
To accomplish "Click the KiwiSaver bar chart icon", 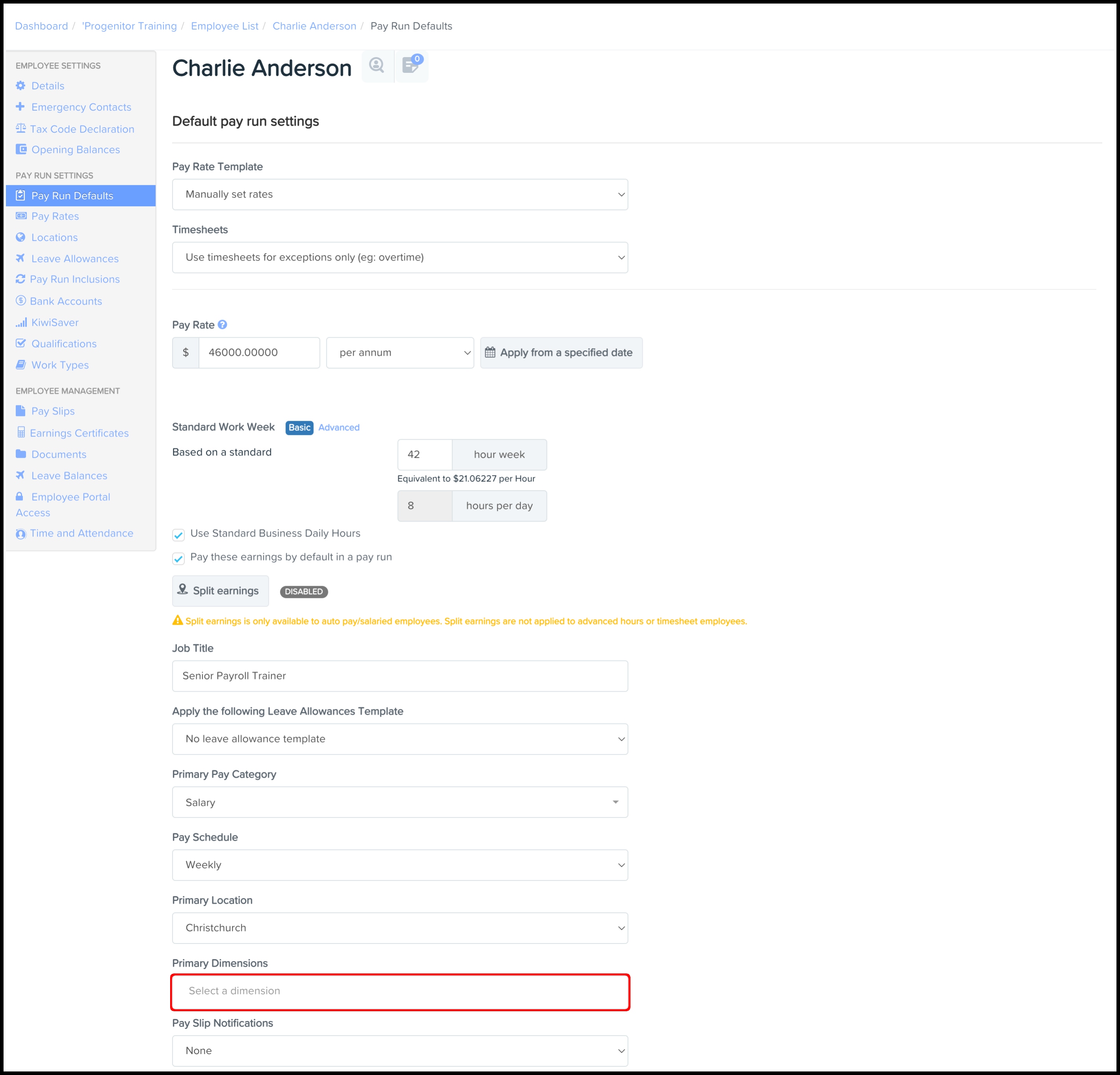I will point(21,323).
